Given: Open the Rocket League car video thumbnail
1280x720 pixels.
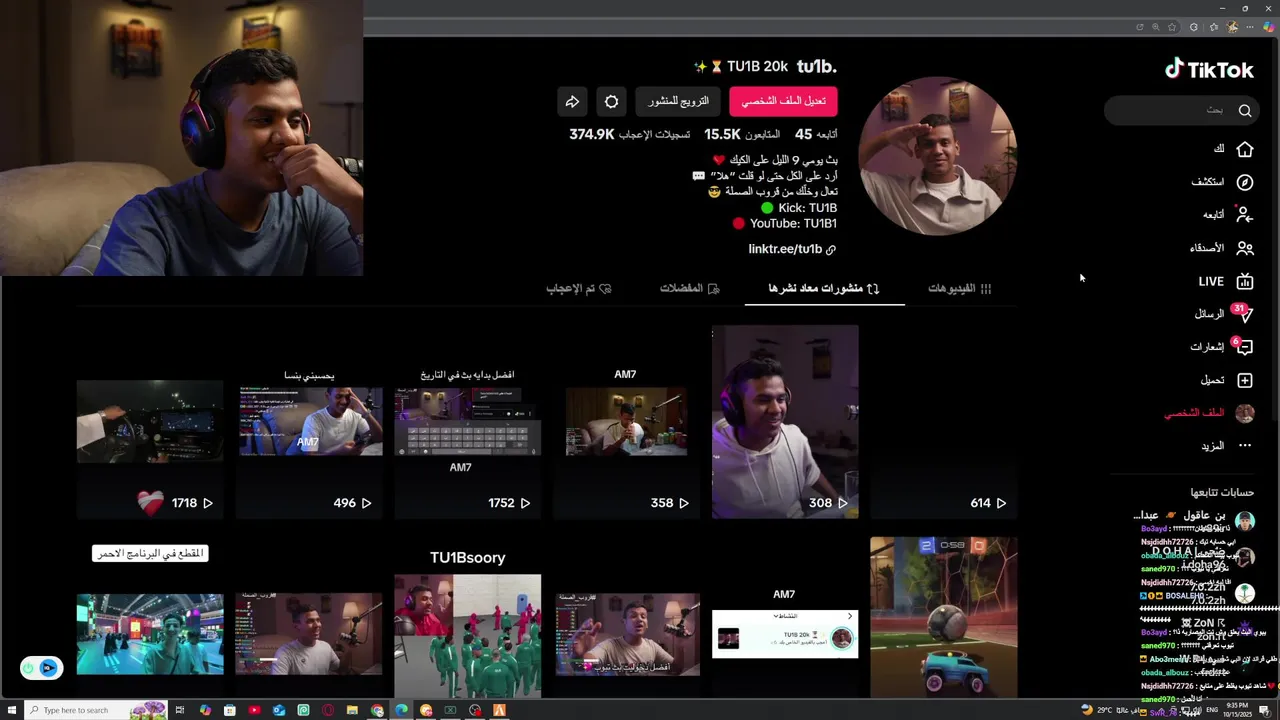Looking at the screenshot, I should [x=944, y=616].
